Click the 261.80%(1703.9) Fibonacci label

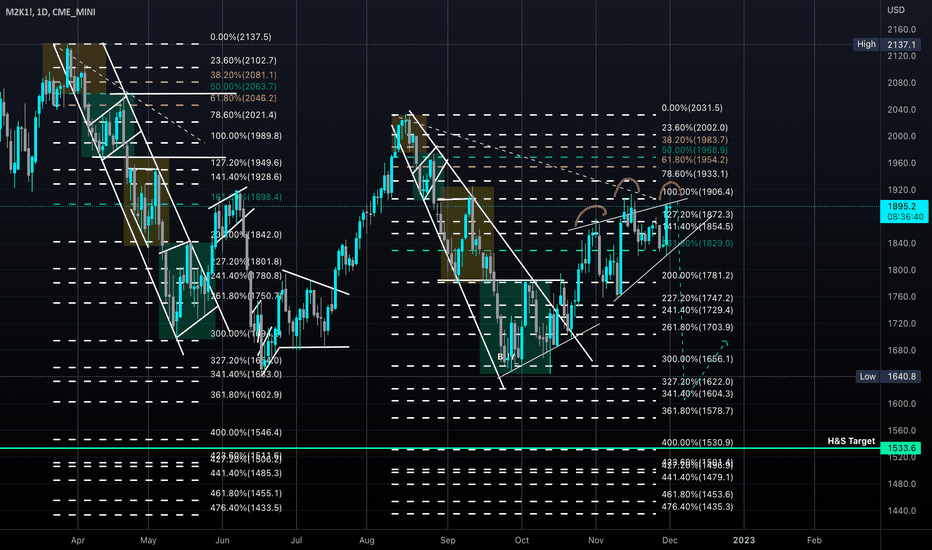[697, 328]
